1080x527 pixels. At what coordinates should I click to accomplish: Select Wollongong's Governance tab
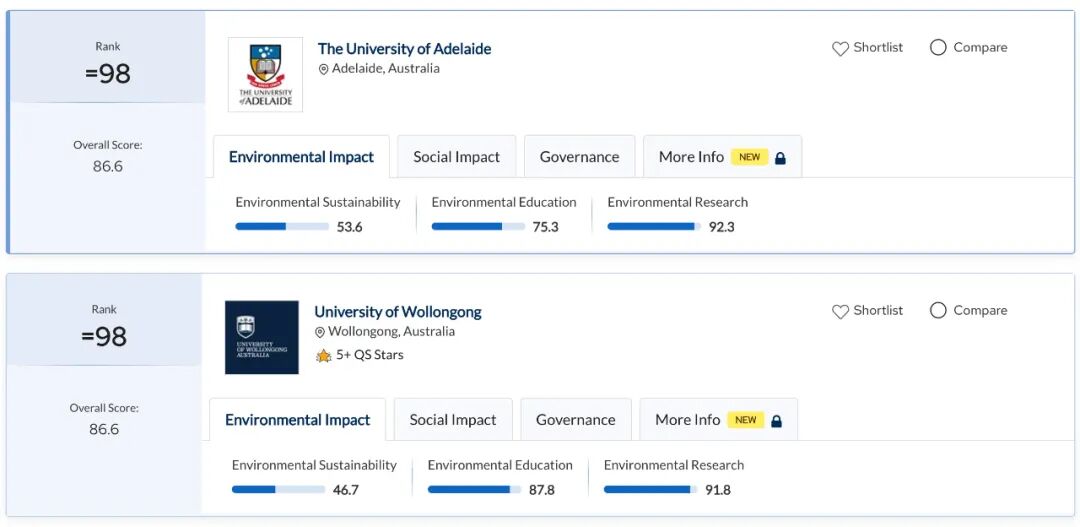pyautogui.click(x=575, y=420)
